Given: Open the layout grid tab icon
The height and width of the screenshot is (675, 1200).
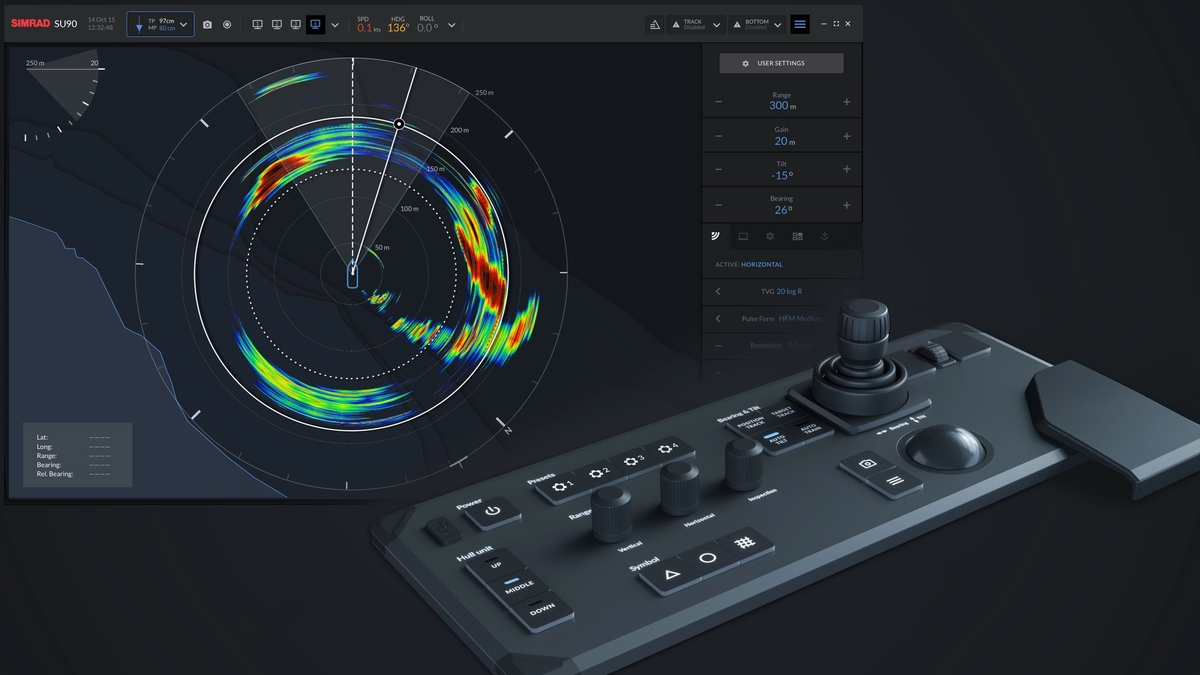Looking at the screenshot, I should 797,237.
